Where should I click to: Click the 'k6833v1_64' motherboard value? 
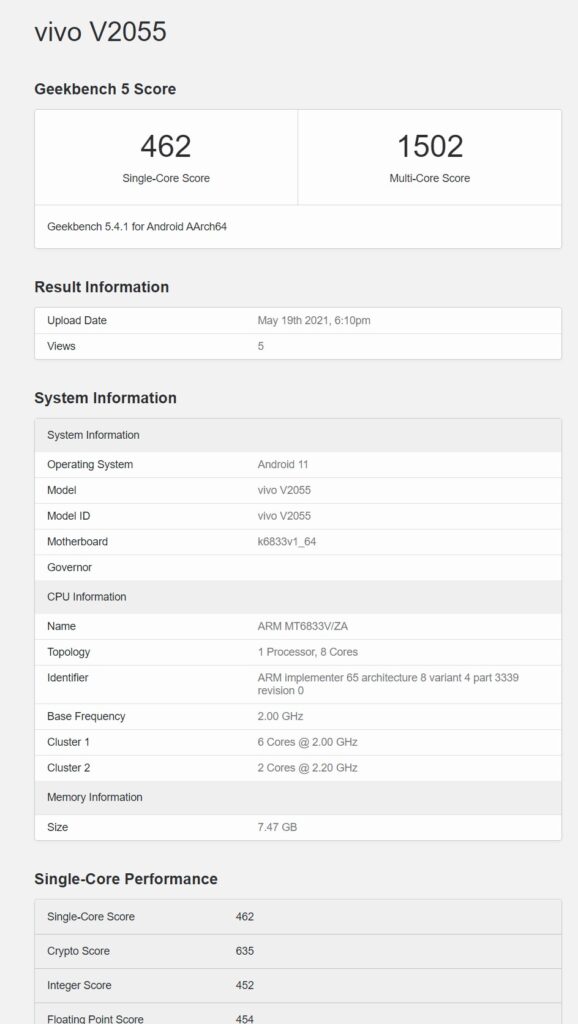[x=287, y=541]
